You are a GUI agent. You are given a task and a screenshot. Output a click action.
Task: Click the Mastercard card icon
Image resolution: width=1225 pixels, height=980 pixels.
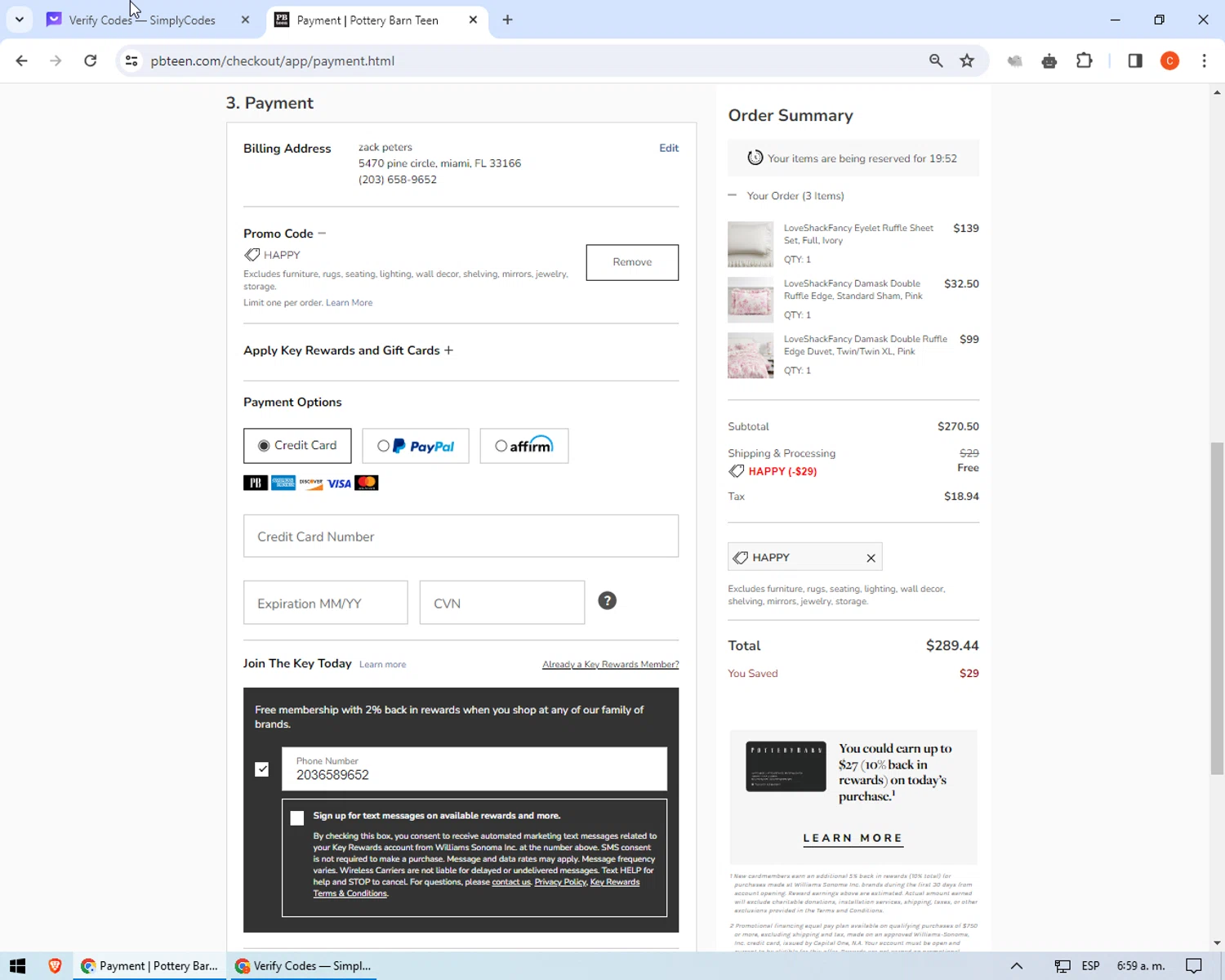point(367,483)
